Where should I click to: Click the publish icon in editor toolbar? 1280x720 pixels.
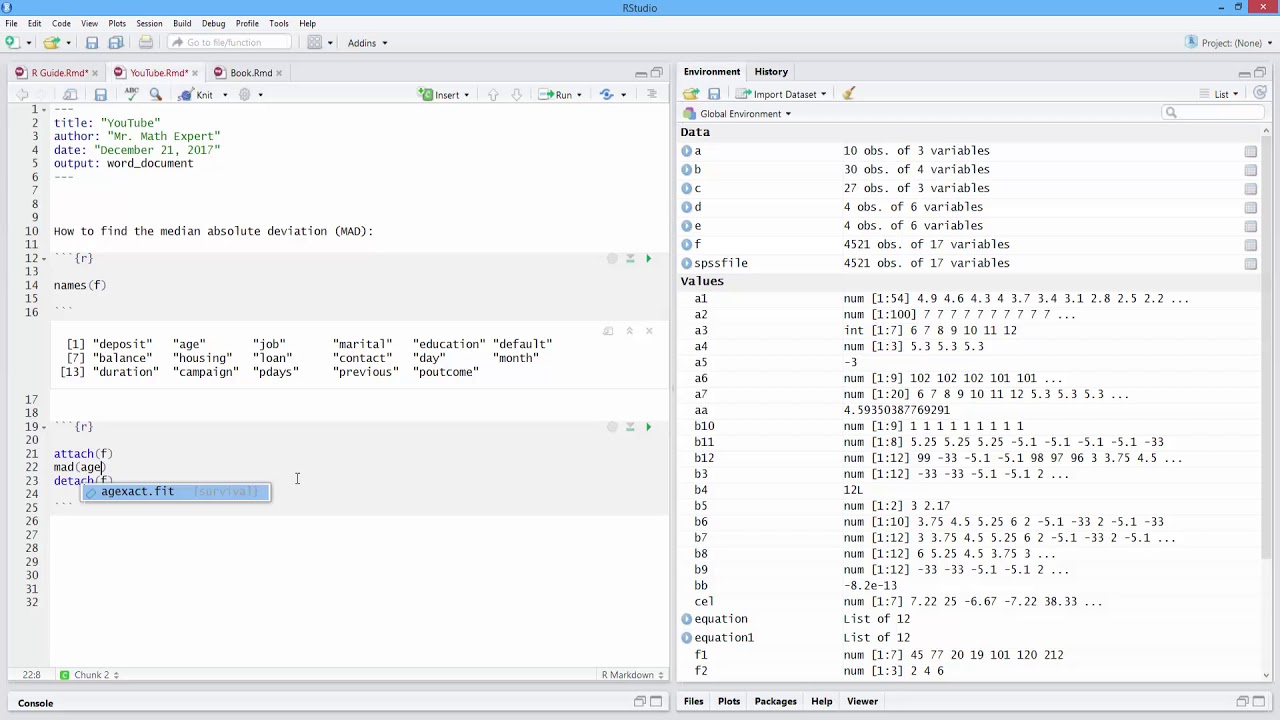tap(607, 94)
